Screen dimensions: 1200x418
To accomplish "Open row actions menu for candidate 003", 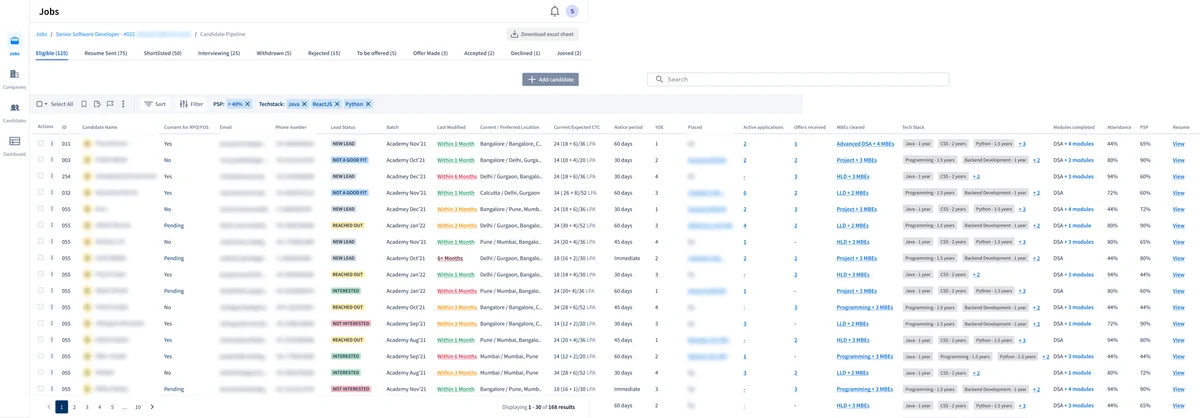I will click(52, 160).
